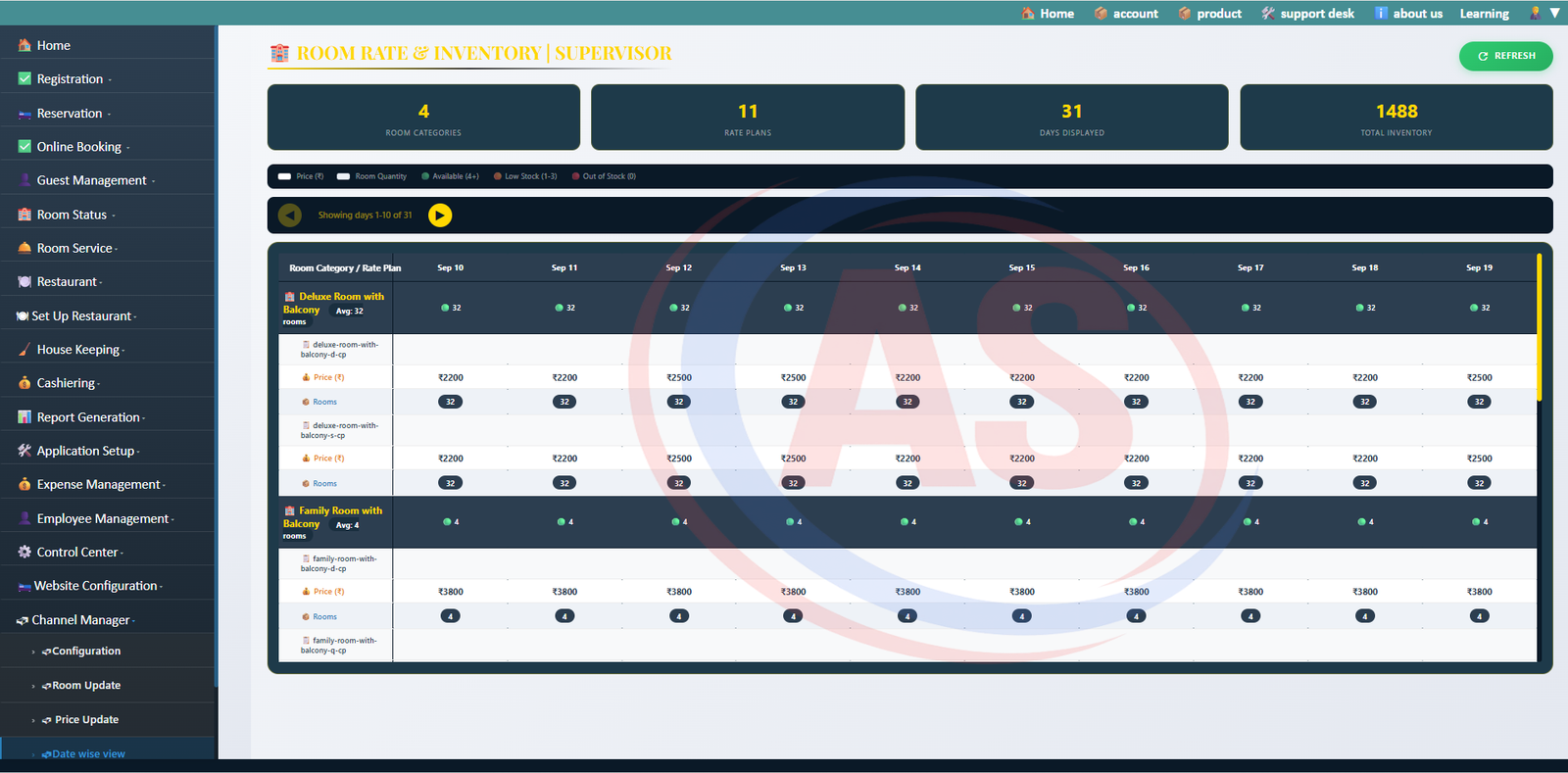Image resolution: width=1568 pixels, height=773 pixels.
Task: Click the Room Status icon in sidebar
Action: [x=24, y=215]
